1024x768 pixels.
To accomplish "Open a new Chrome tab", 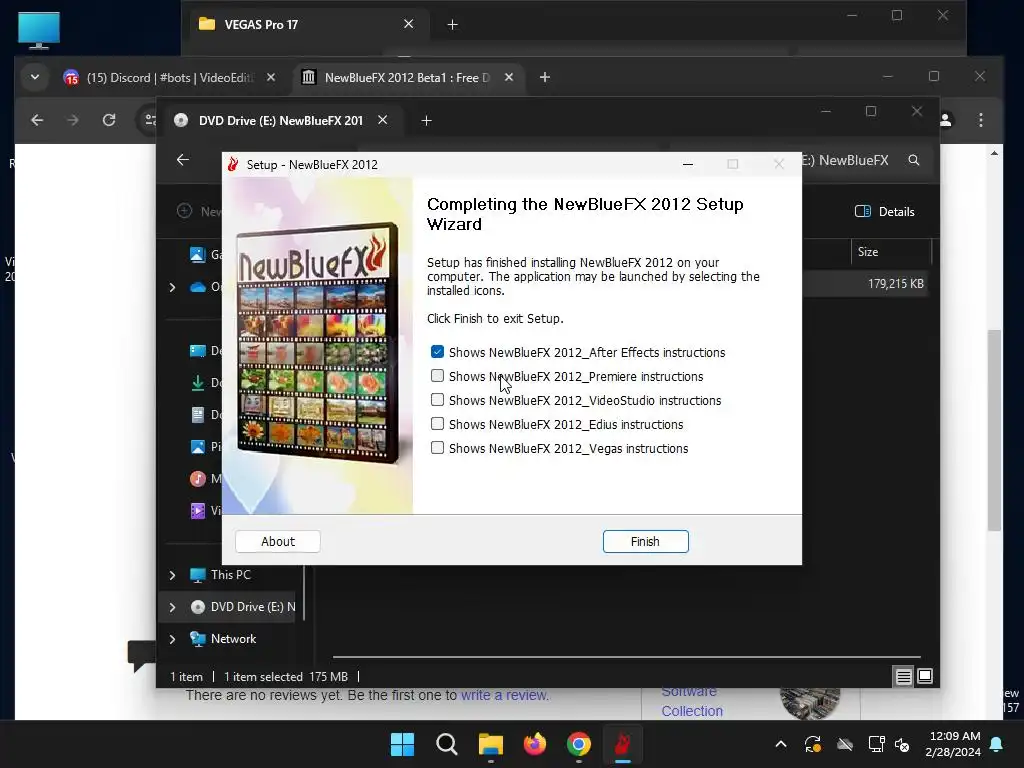I will coord(545,78).
